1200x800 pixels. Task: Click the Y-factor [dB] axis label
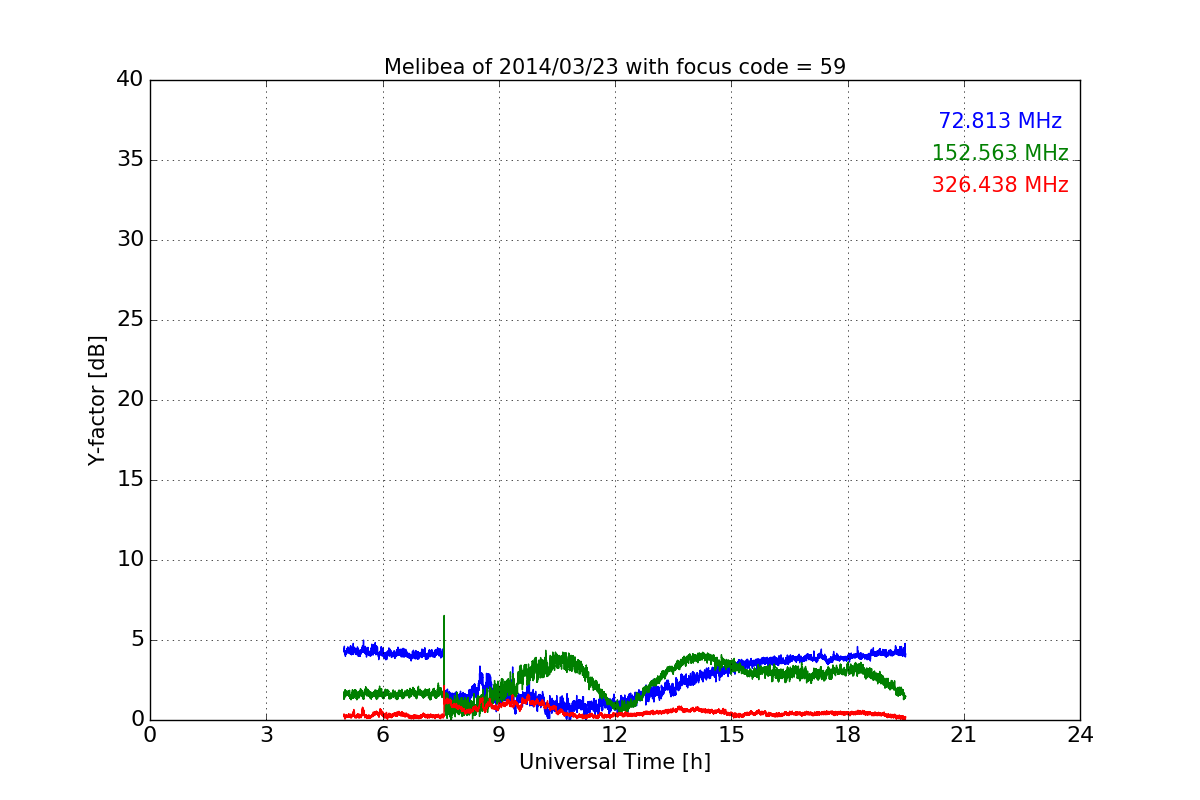tap(97, 400)
